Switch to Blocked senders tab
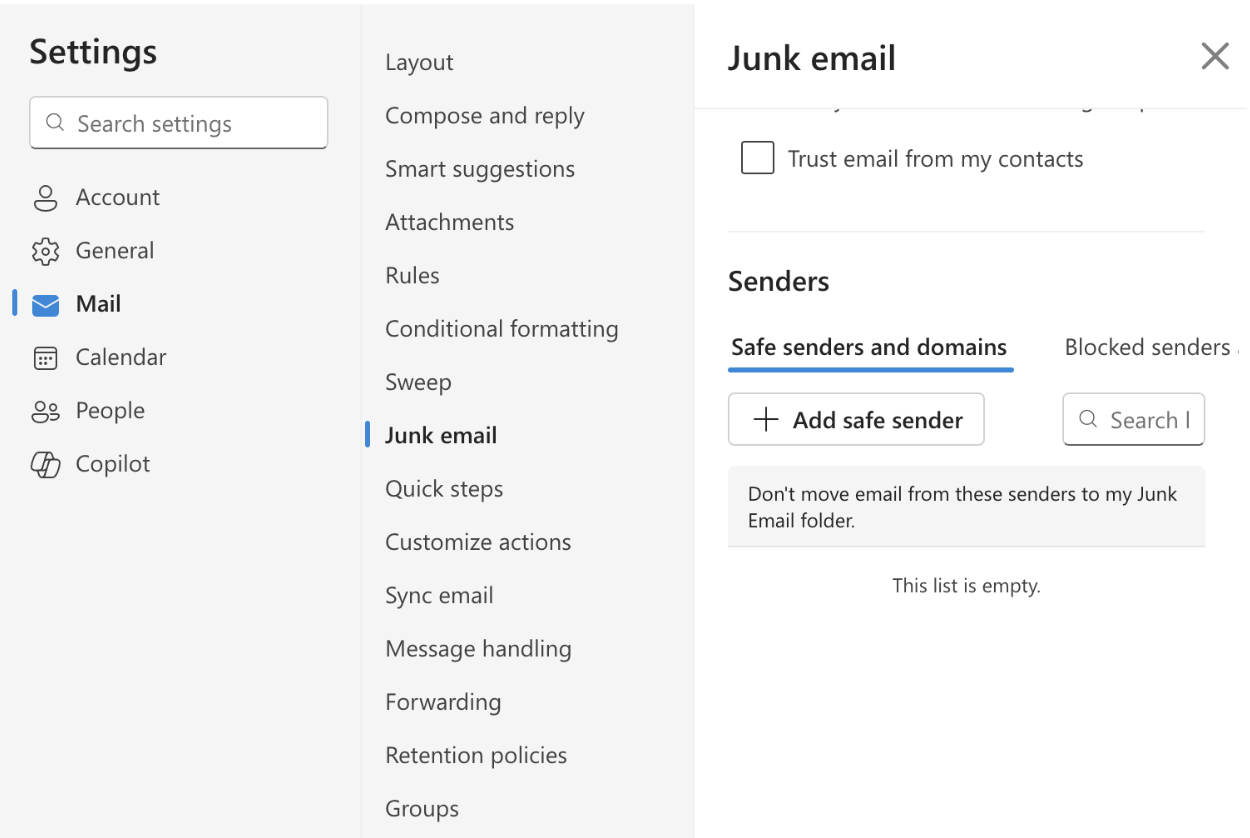The width and height of the screenshot is (1250, 838). (1147, 348)
